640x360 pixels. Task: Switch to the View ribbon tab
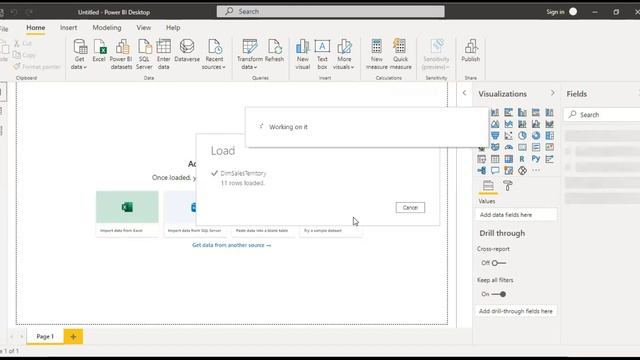pyautogui.click(x=144, y=27)
